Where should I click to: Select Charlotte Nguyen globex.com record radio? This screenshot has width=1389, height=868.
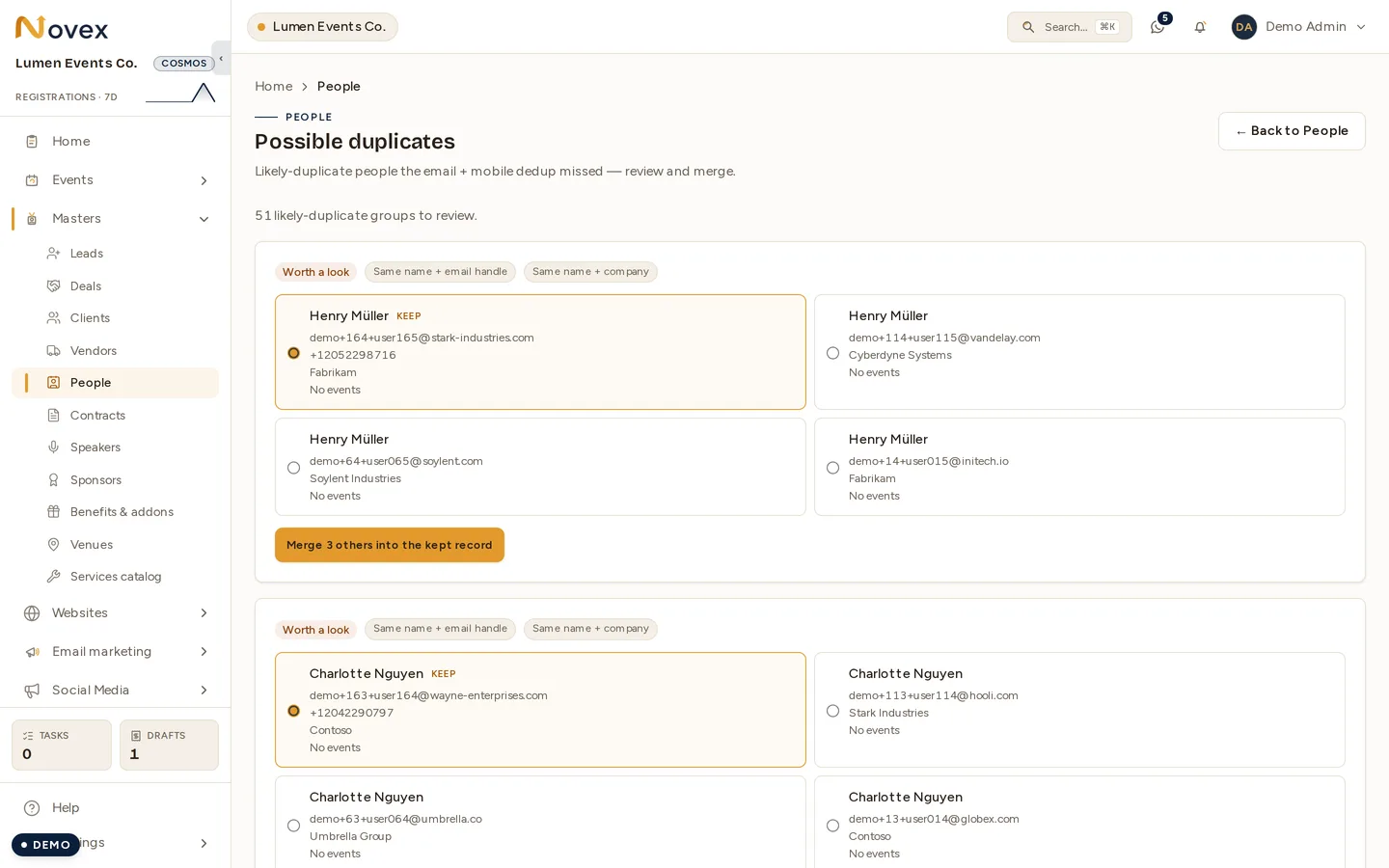[832, 826]
